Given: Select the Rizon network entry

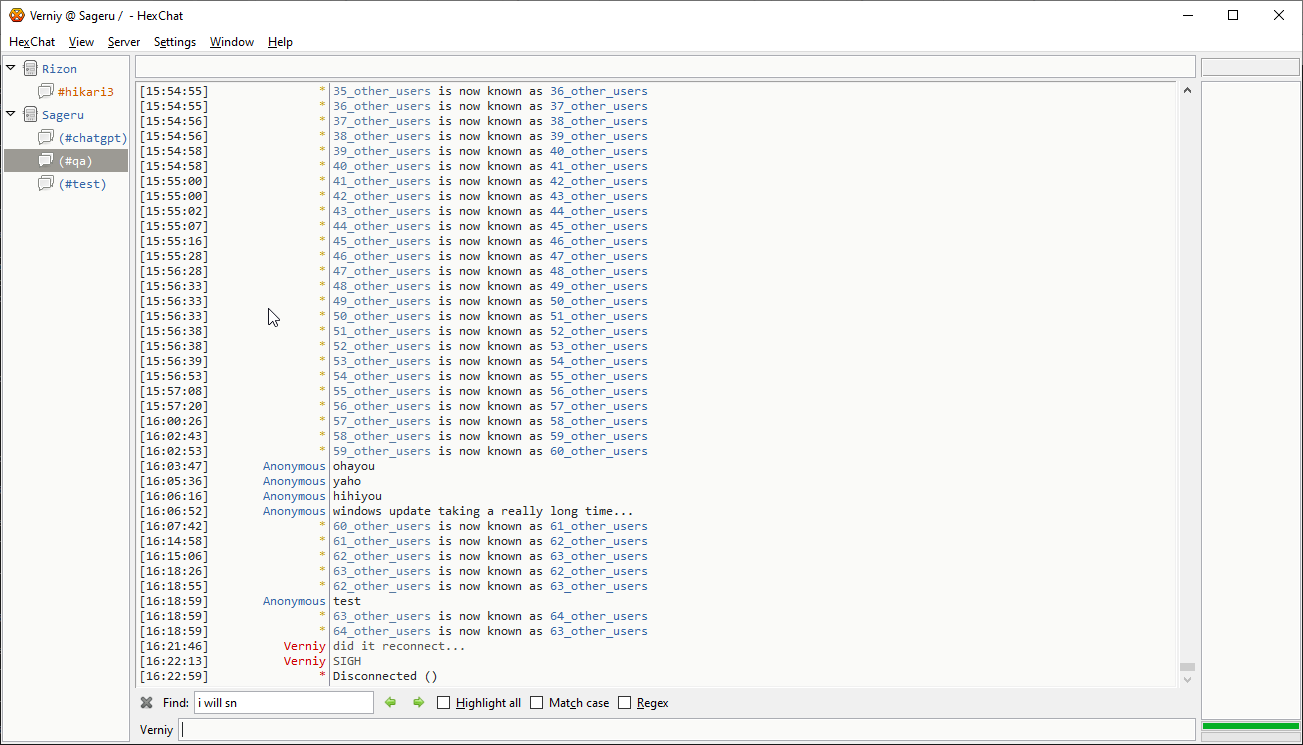Looking at the screenshot, I should 59,69.
